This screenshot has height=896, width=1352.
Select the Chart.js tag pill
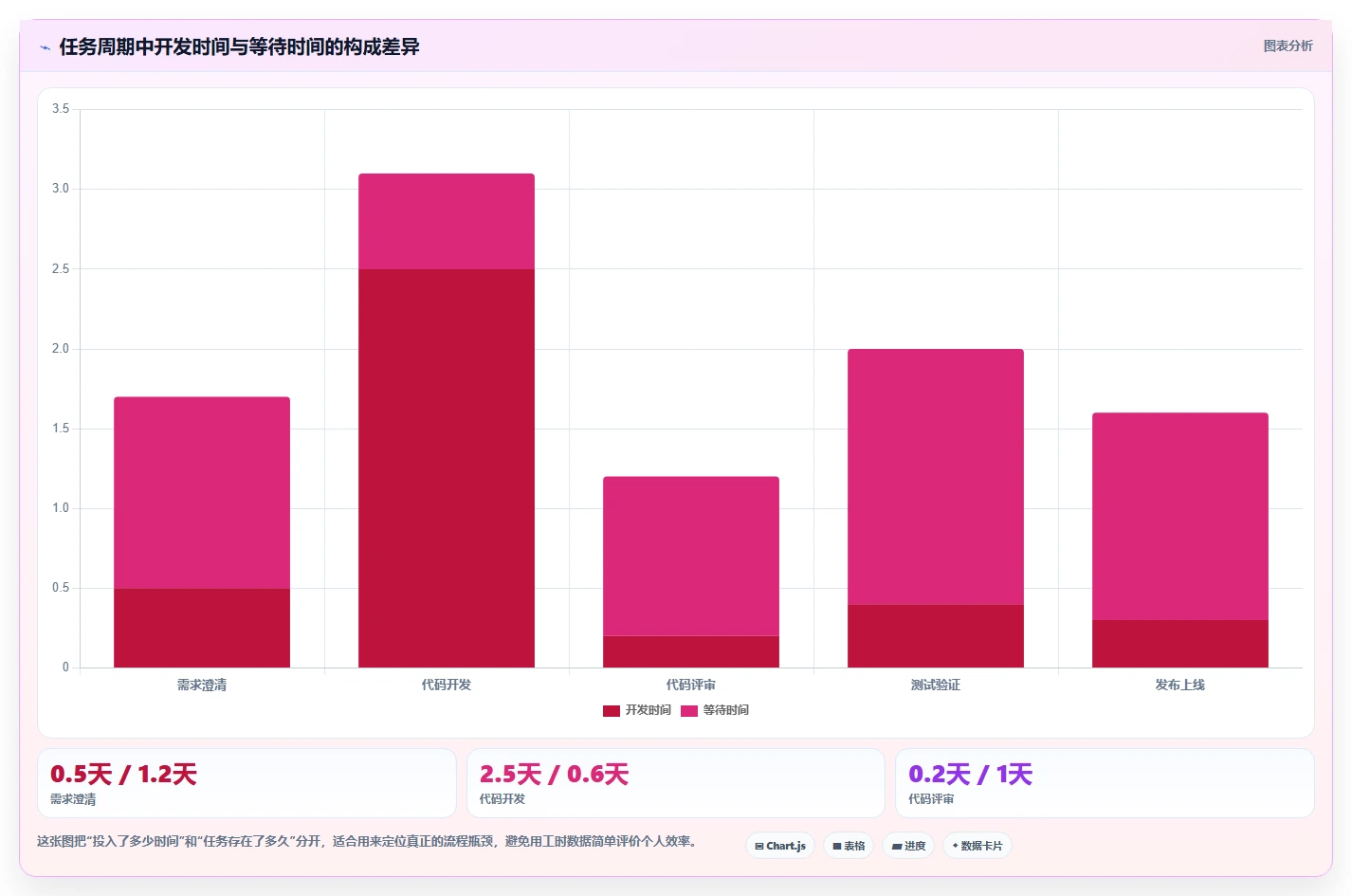780,846
